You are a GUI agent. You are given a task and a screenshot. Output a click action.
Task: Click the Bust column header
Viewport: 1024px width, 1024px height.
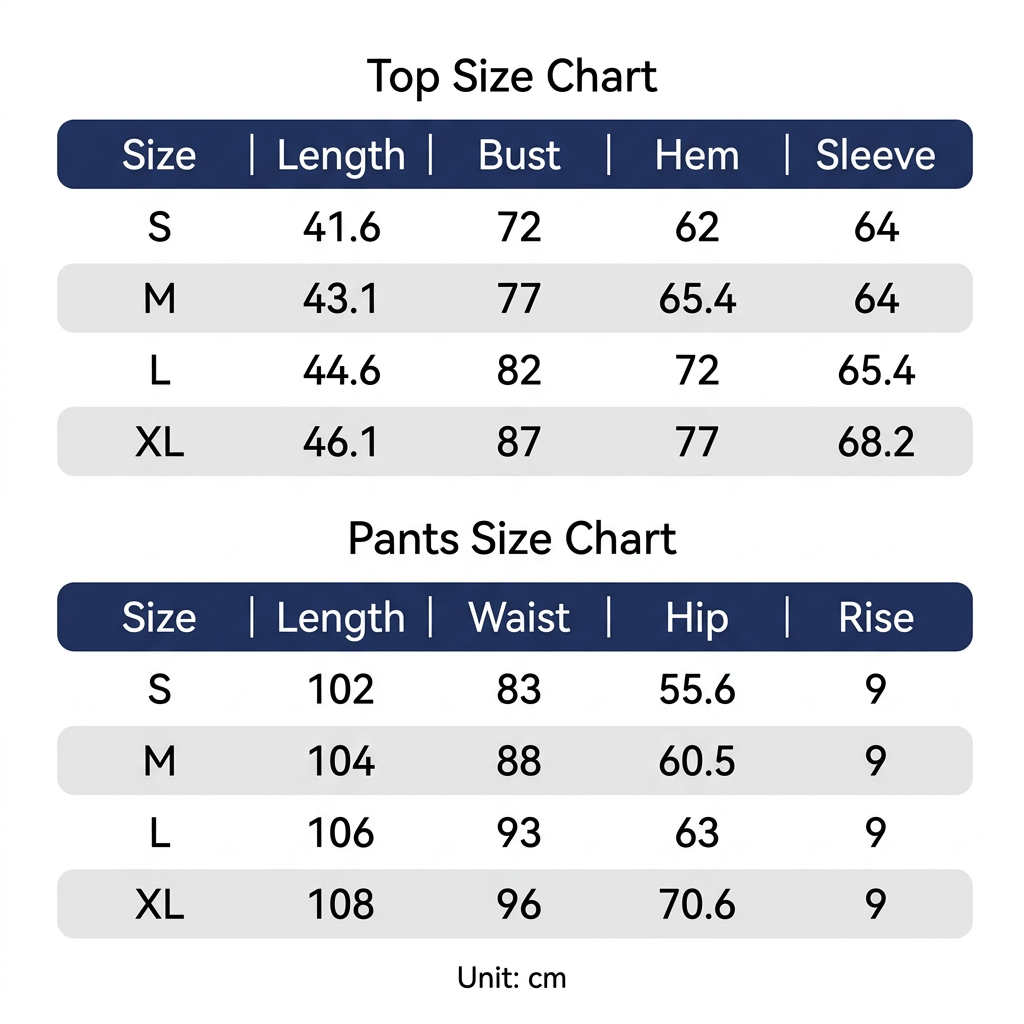[519, 155]
